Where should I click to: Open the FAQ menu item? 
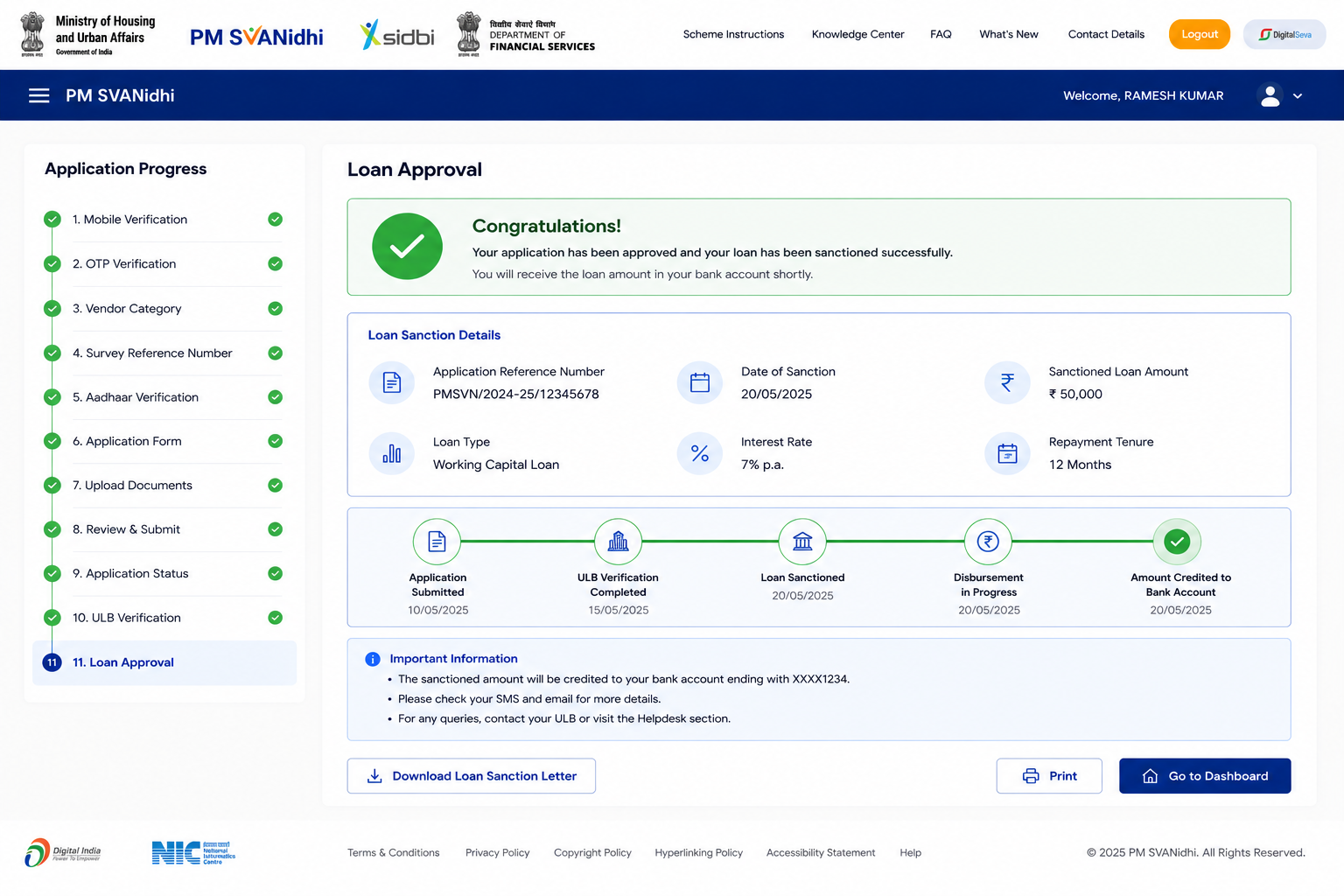click(941, 34)
